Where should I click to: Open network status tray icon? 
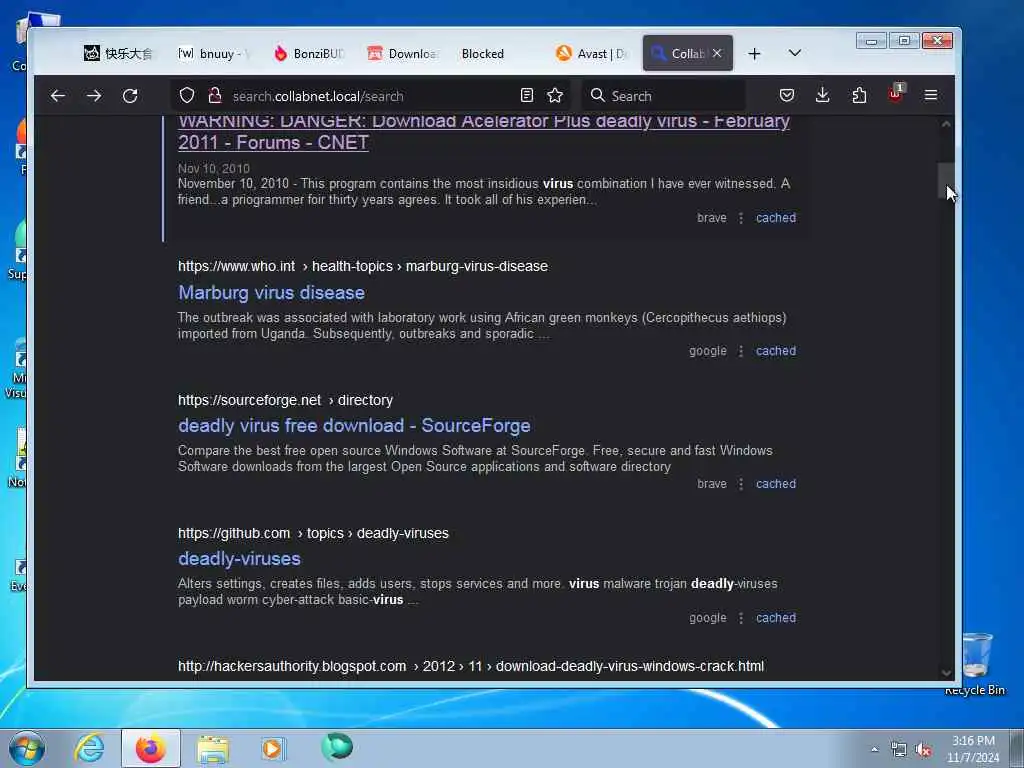899,750
